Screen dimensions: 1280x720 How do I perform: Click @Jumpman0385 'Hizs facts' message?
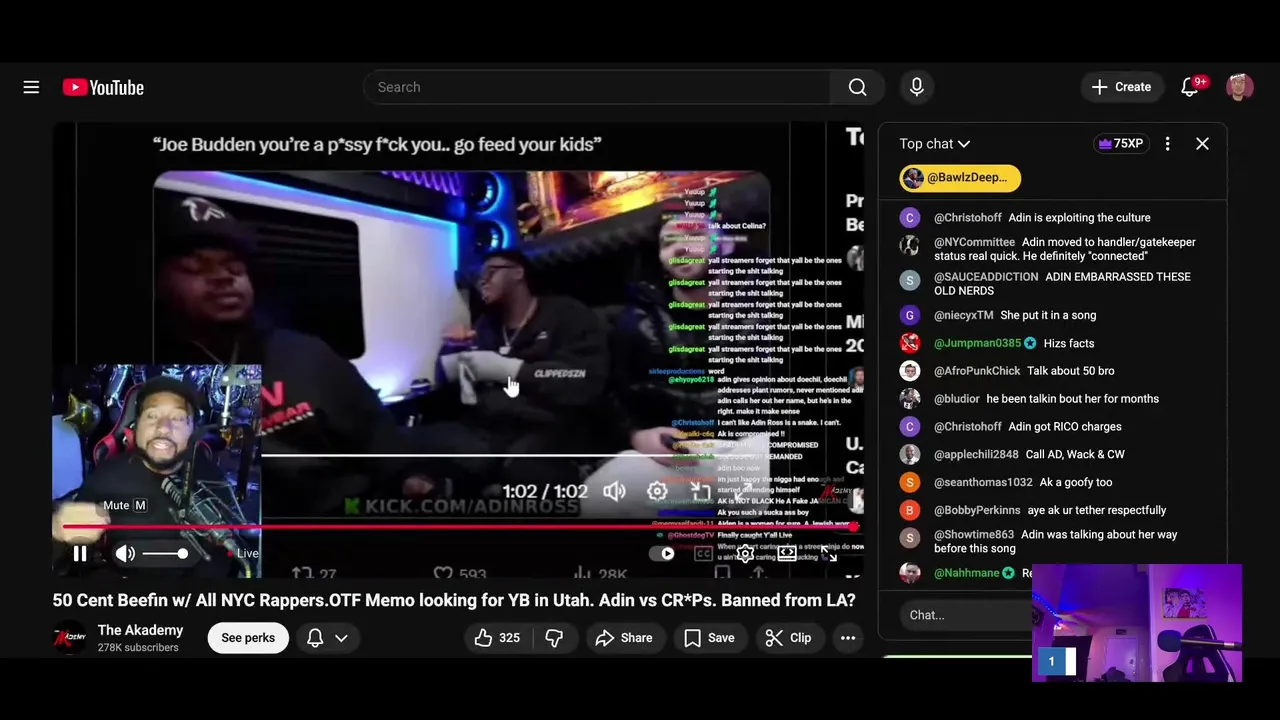tap(1069, 343)
